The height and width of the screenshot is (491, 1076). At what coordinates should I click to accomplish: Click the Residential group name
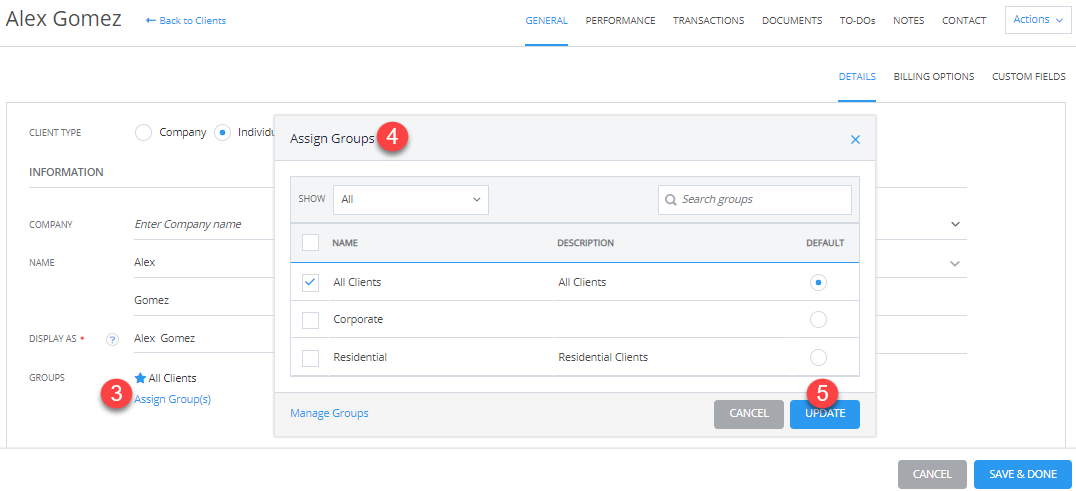click(x=360, y=357)
